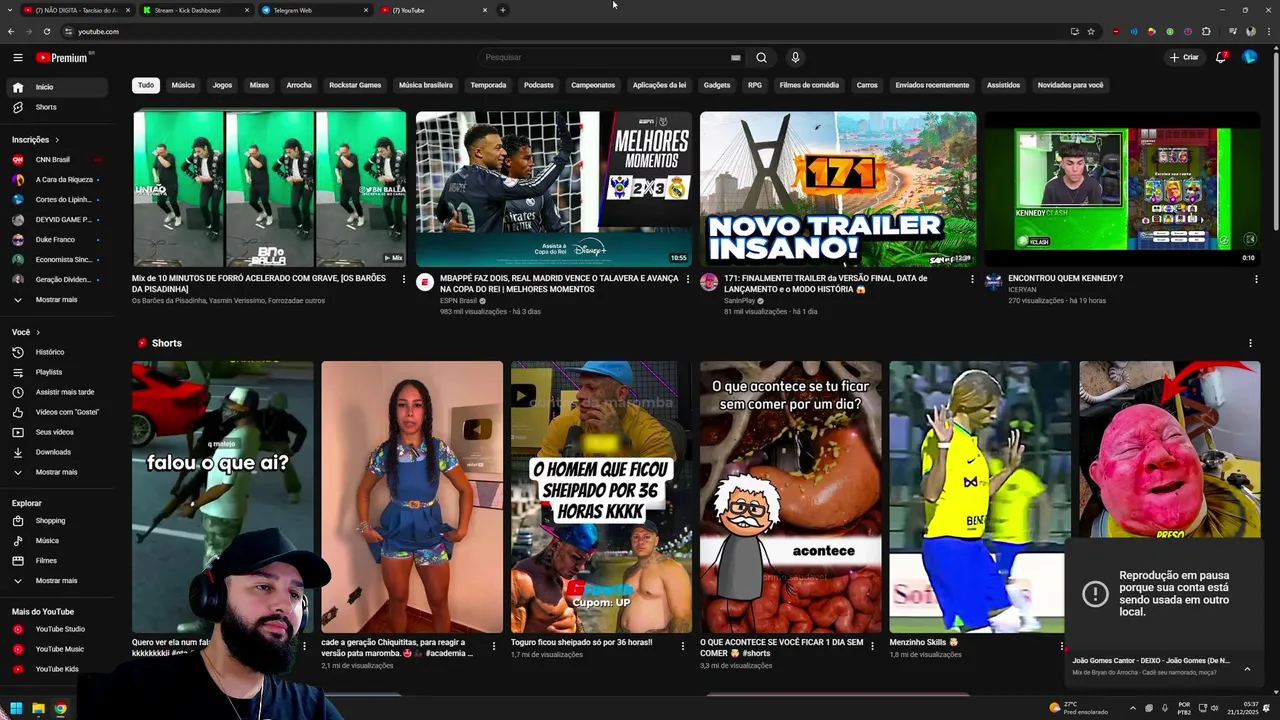The height and width of the screenshot is (720, 1280).
Task: Open the CNN Brasil subscription
Action: point(55,160)
